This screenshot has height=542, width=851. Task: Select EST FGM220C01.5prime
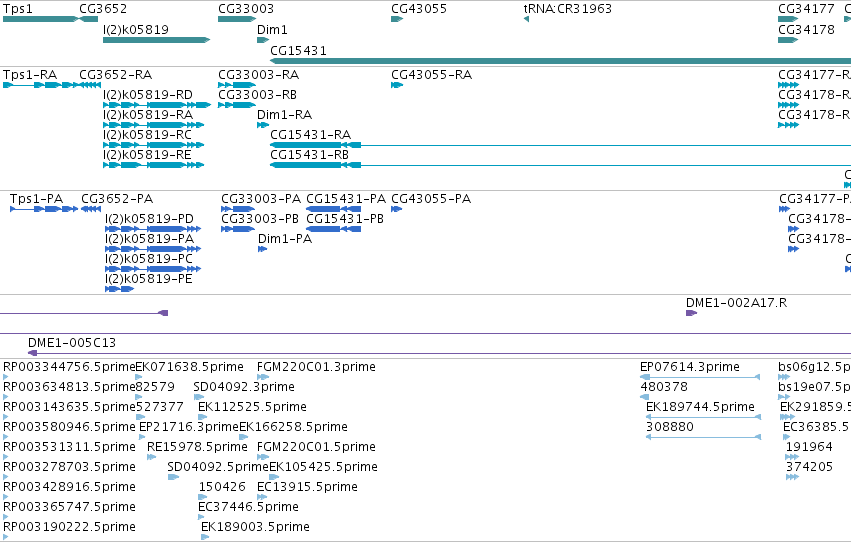(316, 447)
